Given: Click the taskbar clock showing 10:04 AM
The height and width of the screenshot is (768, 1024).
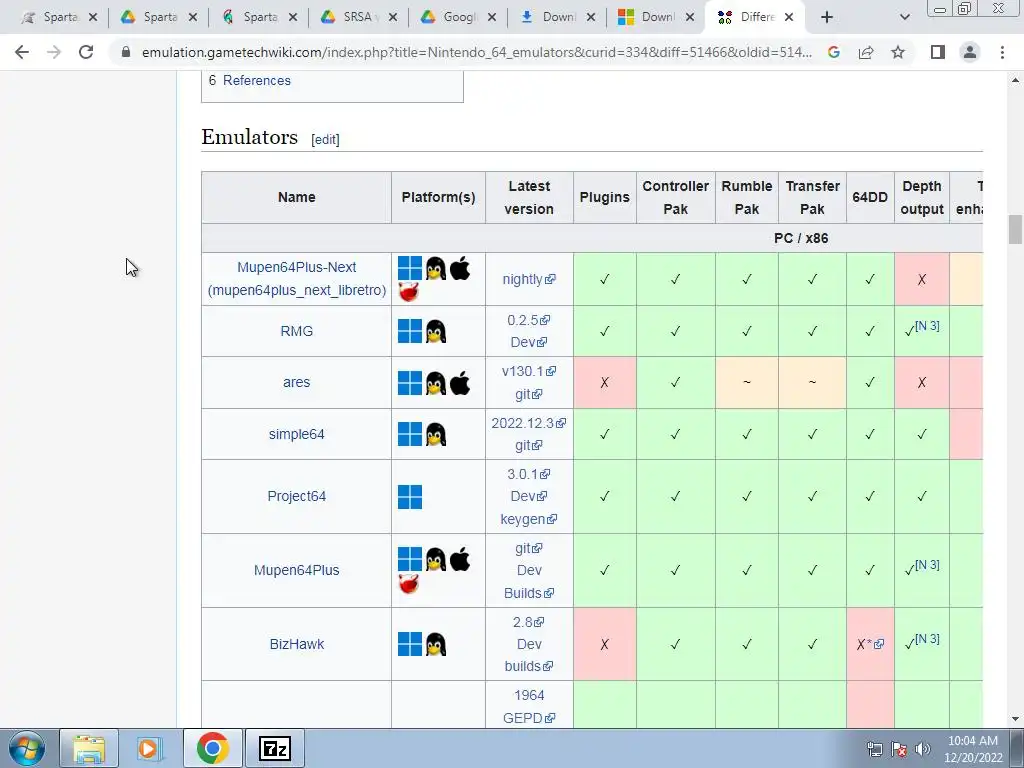Looking at the screenshot, I should click(972, 749).
